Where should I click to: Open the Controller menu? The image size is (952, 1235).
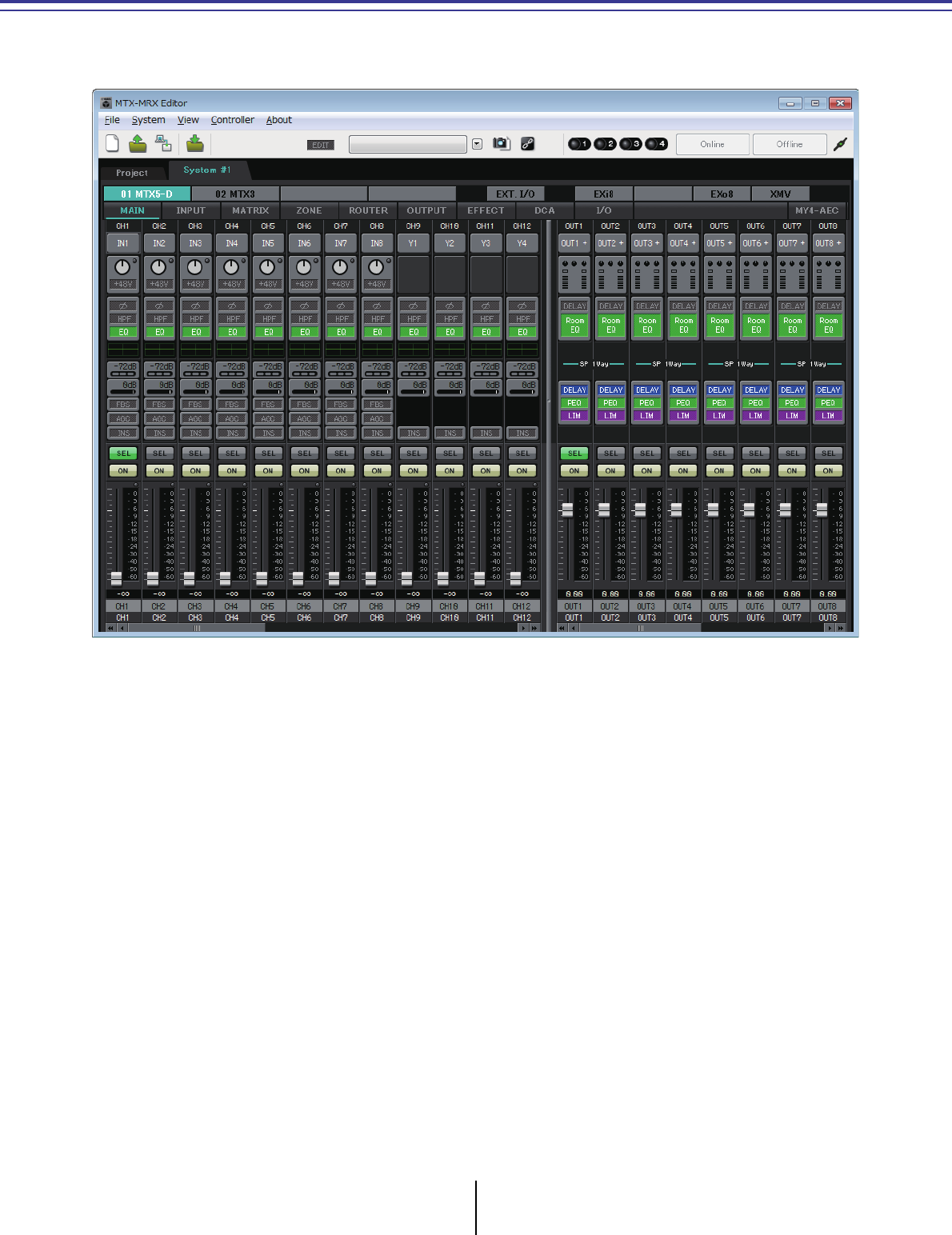point(232,119)
